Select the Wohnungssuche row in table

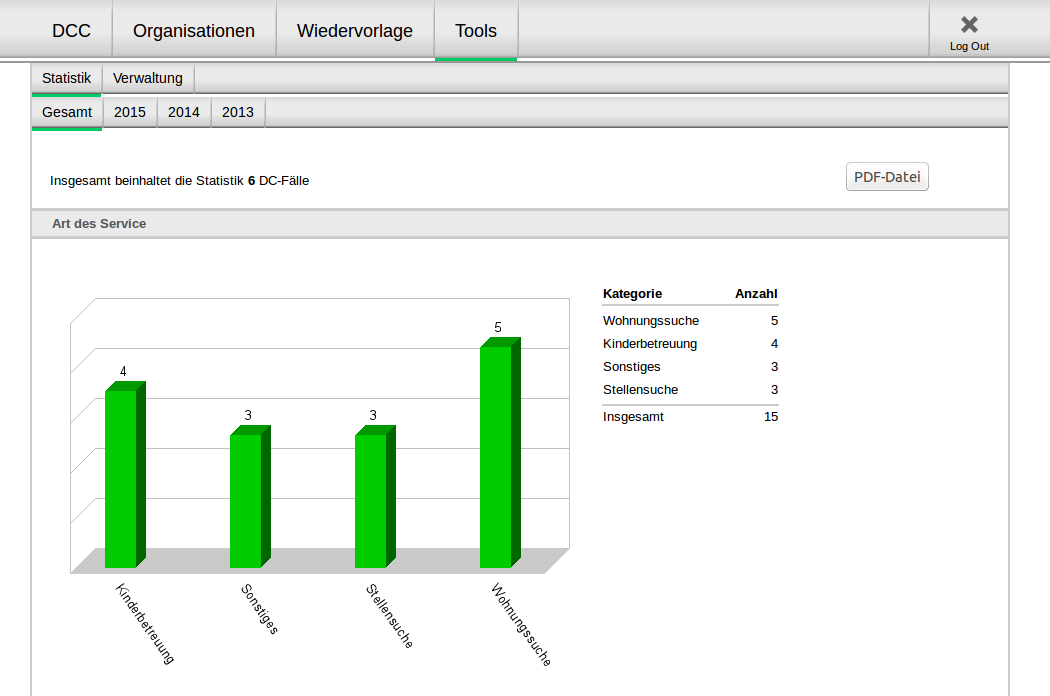(651, 321)
